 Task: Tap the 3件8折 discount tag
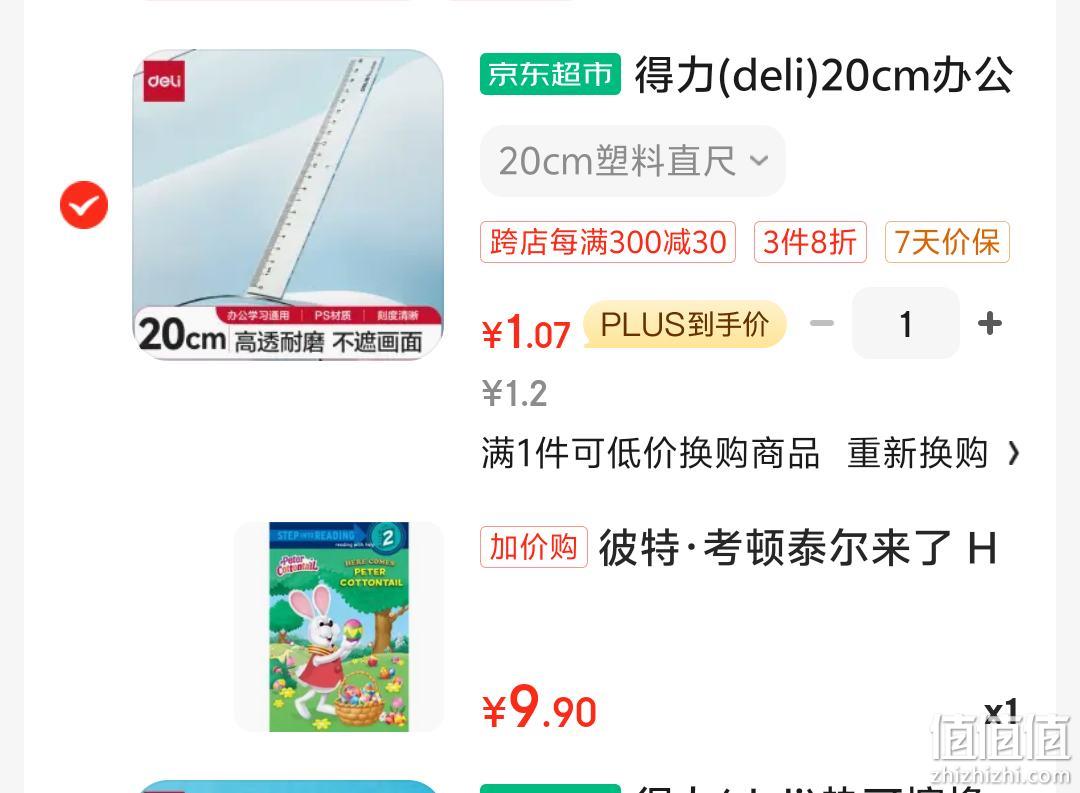coord(810,242)
